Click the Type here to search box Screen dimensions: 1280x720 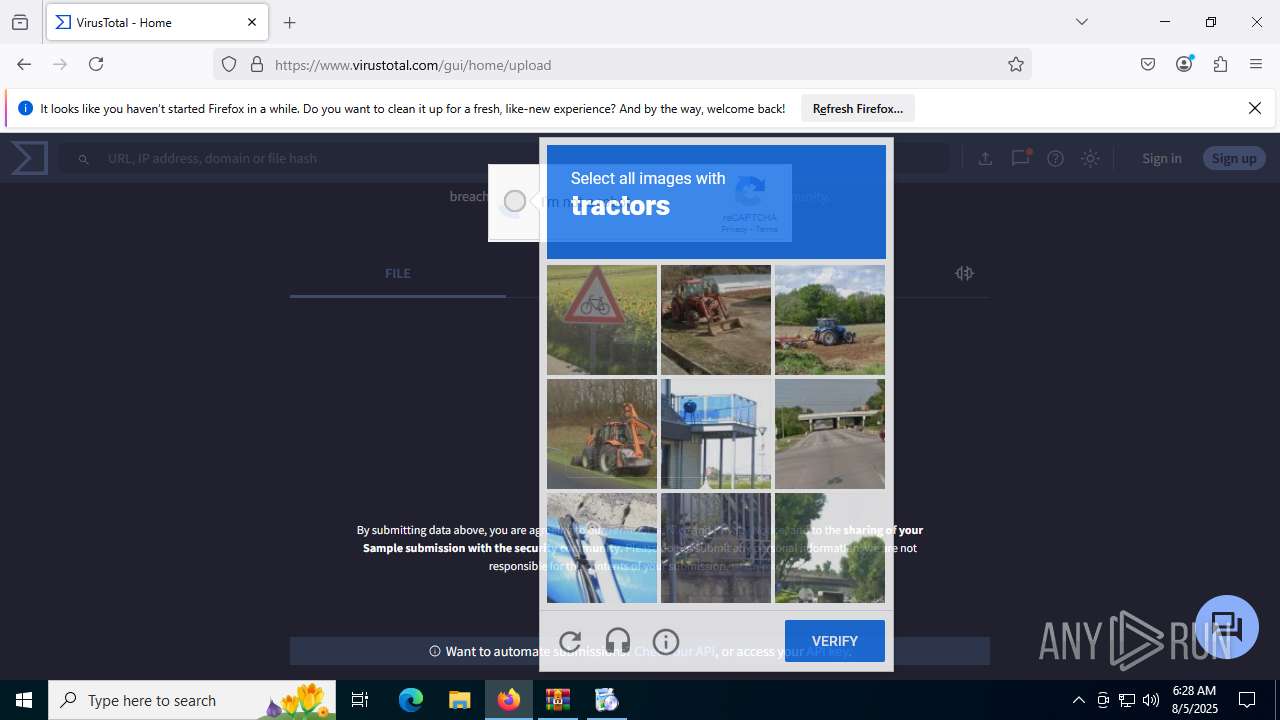tap(192, 700)
